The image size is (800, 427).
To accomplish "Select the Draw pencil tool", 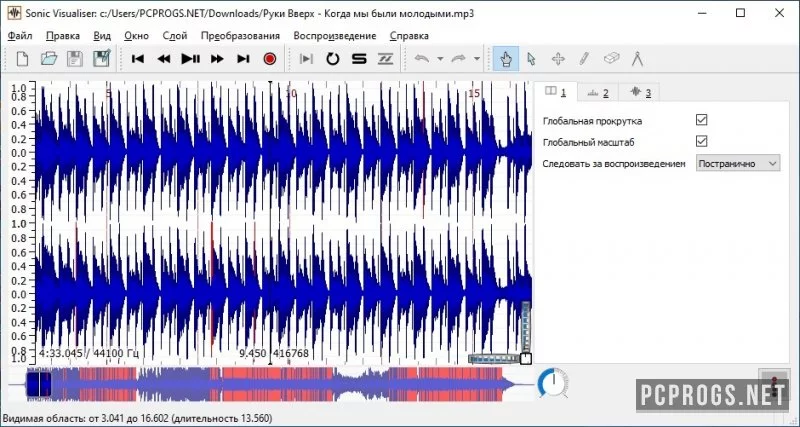I will pos(584,59).
